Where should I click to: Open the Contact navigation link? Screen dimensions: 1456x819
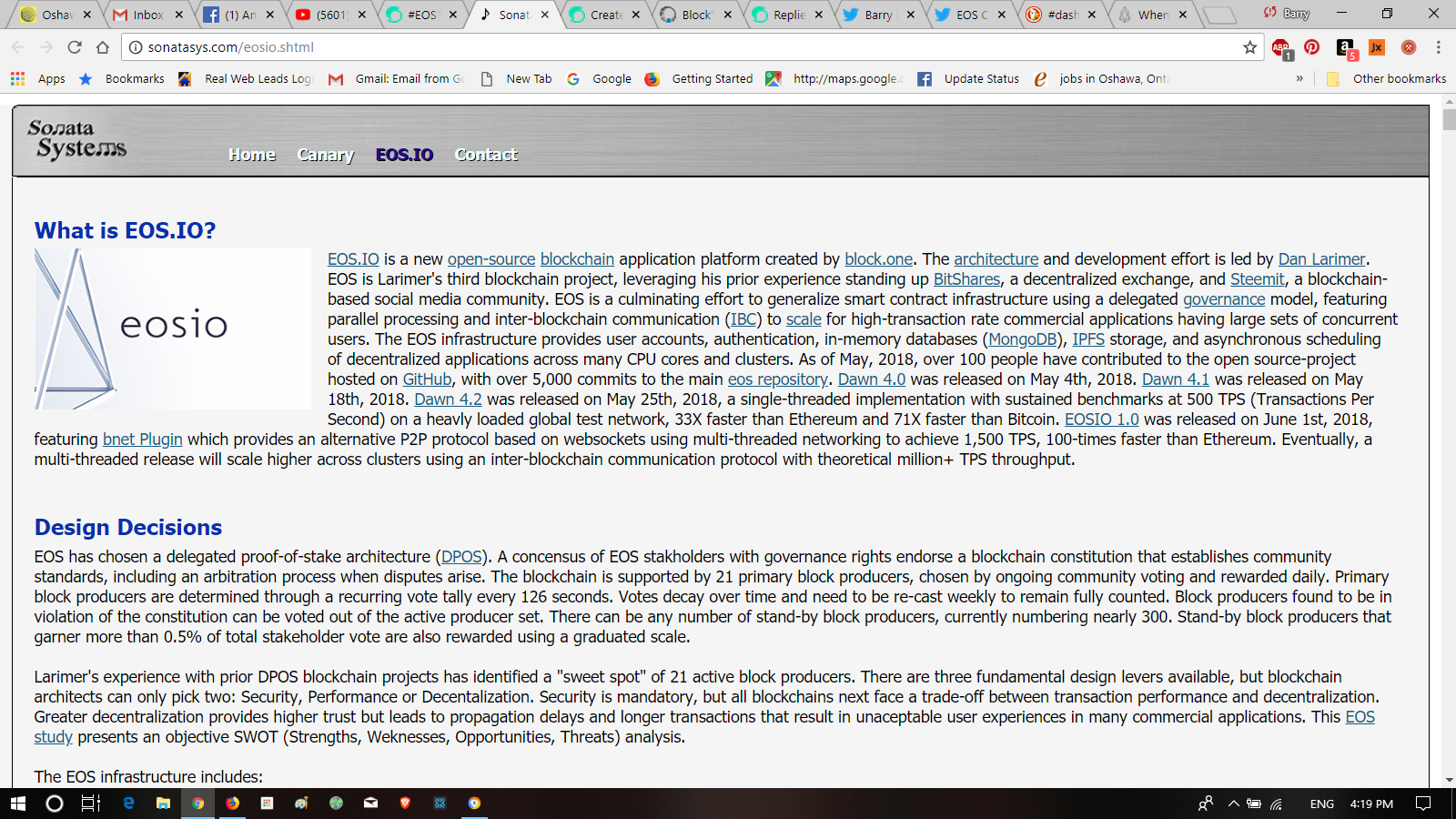point(486,155)
